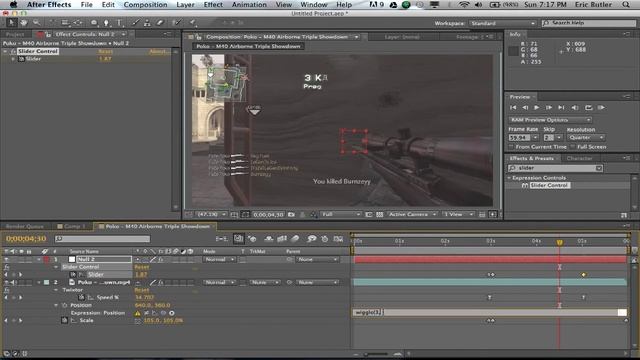Switch to the Character panel tab
Image resolution: width=640 pixels, height=360 pixels.
[579, 158]
